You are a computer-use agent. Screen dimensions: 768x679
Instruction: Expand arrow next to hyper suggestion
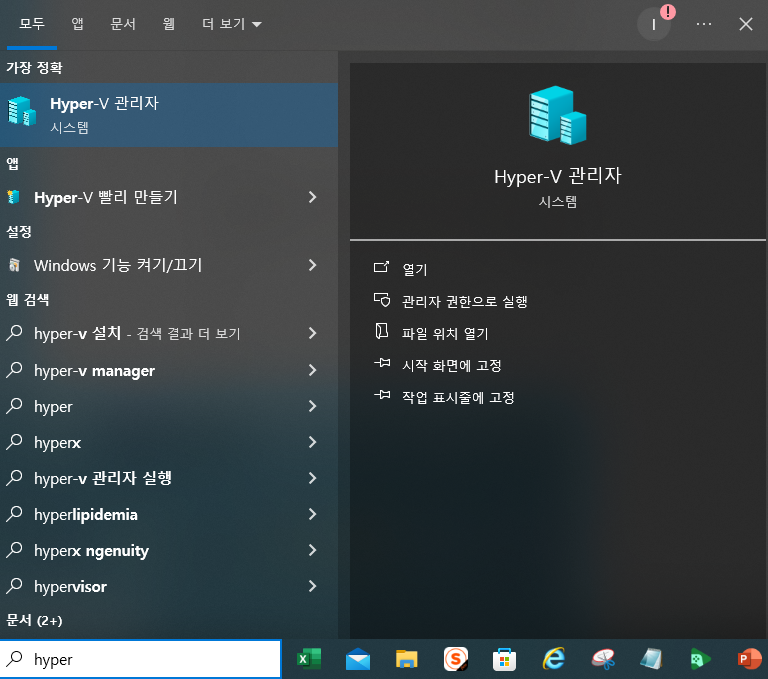coord(312,406)
